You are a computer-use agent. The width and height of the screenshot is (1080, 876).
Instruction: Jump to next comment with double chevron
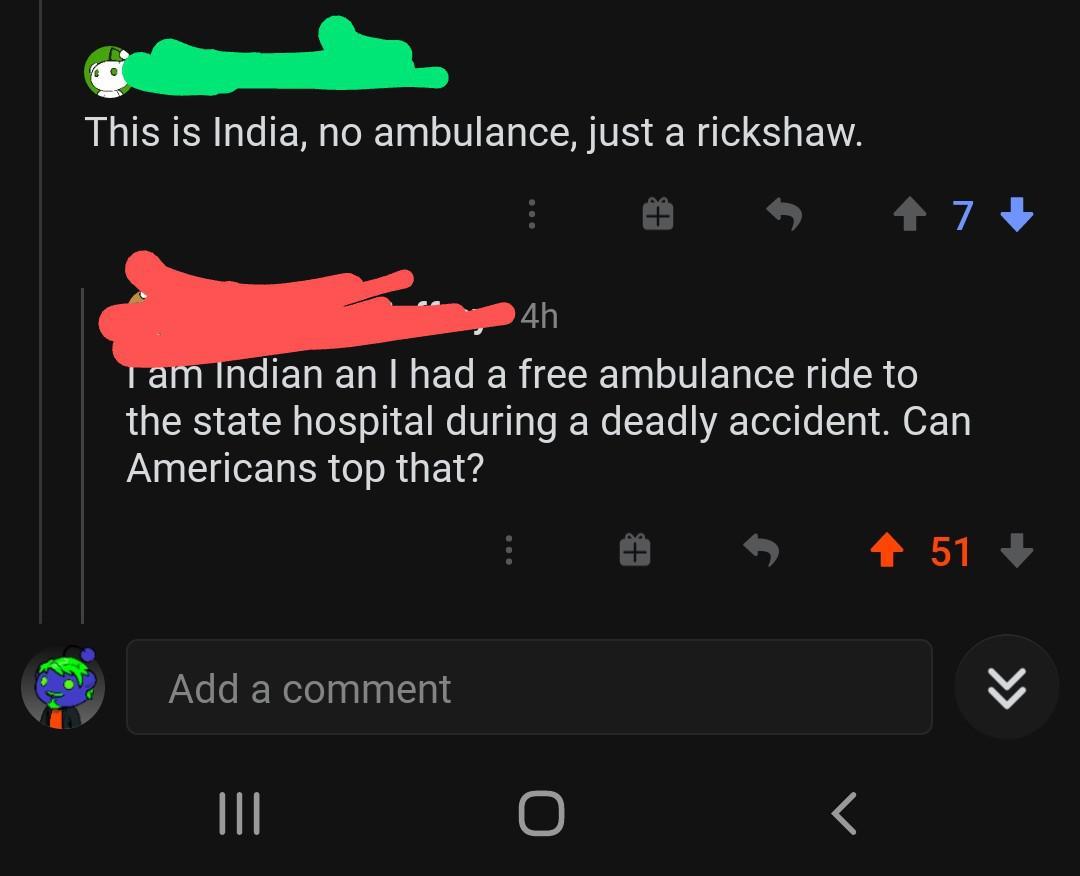pos(1006,687)
